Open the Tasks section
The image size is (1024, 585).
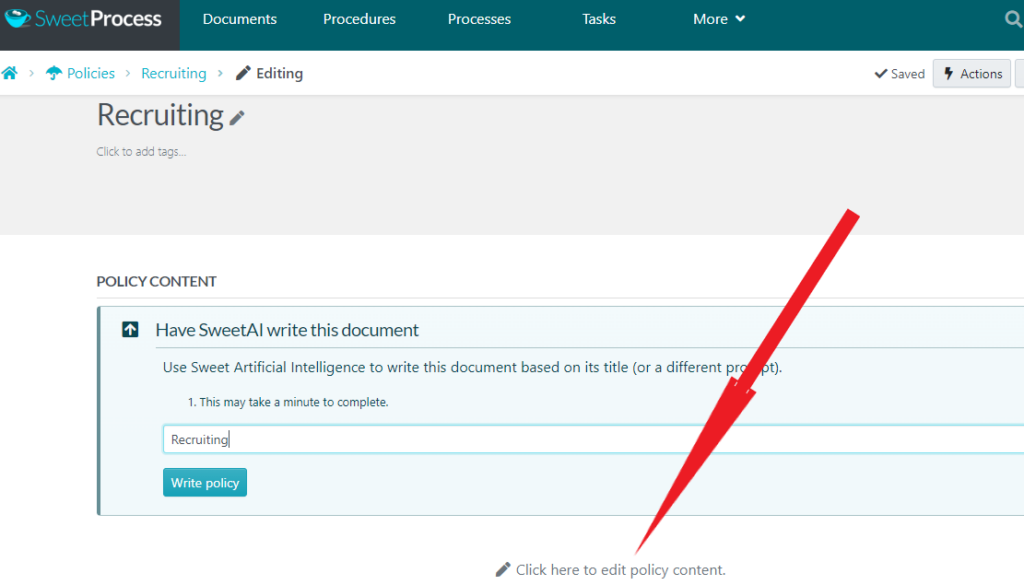(x=598, y=18)
